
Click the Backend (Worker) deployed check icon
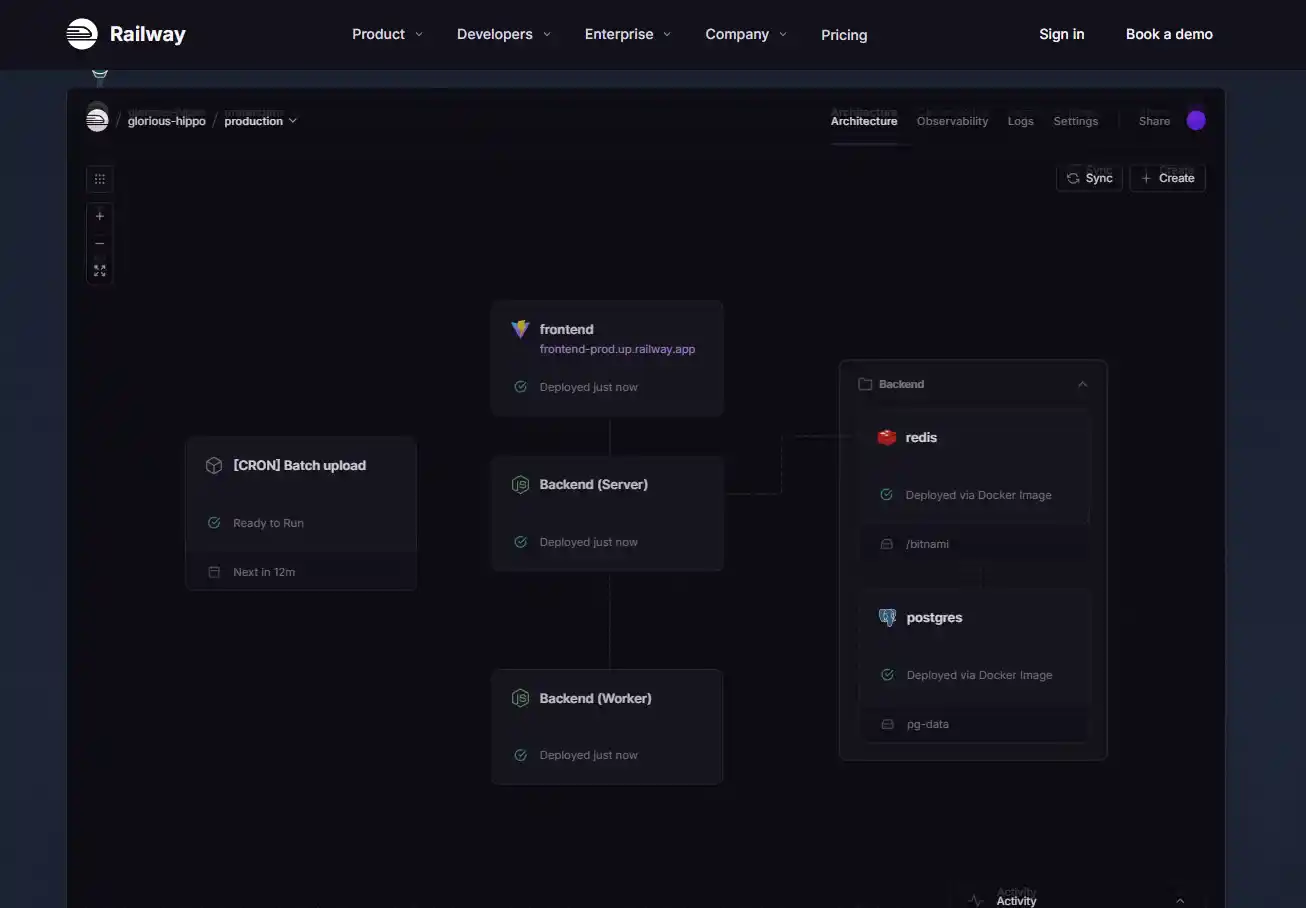point(520,755)
